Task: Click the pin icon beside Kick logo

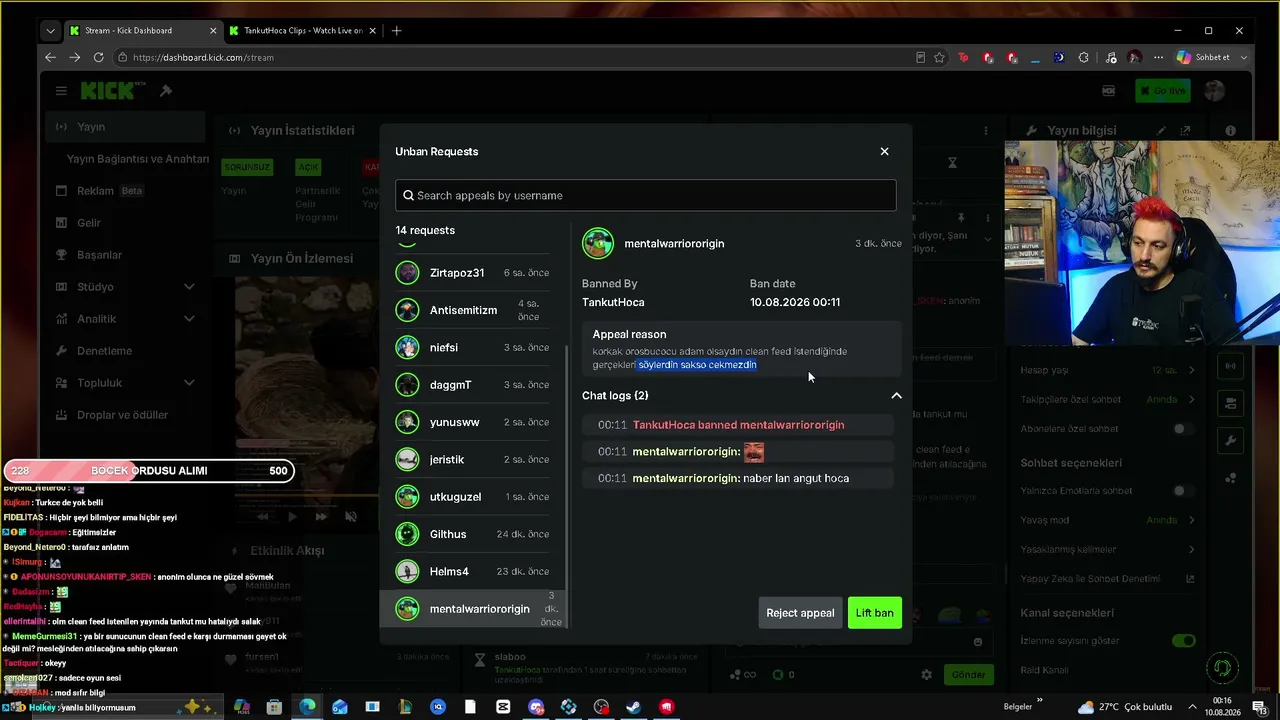Action: pyautogui.click(x=166, y=91)
